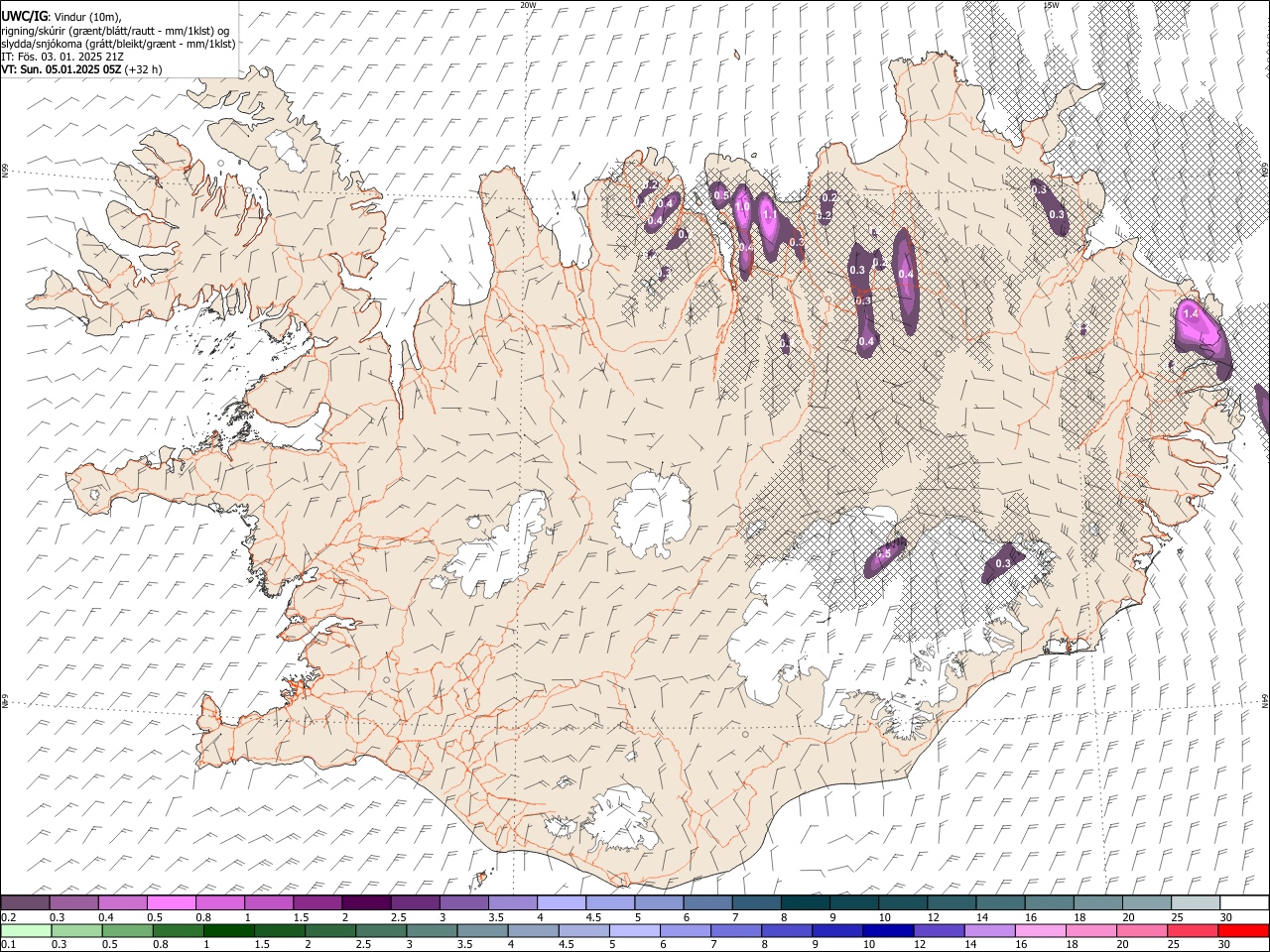1270x952 pixels.
Task: Click the violet 12 swatch on rain scale
Action: point(939,930)
